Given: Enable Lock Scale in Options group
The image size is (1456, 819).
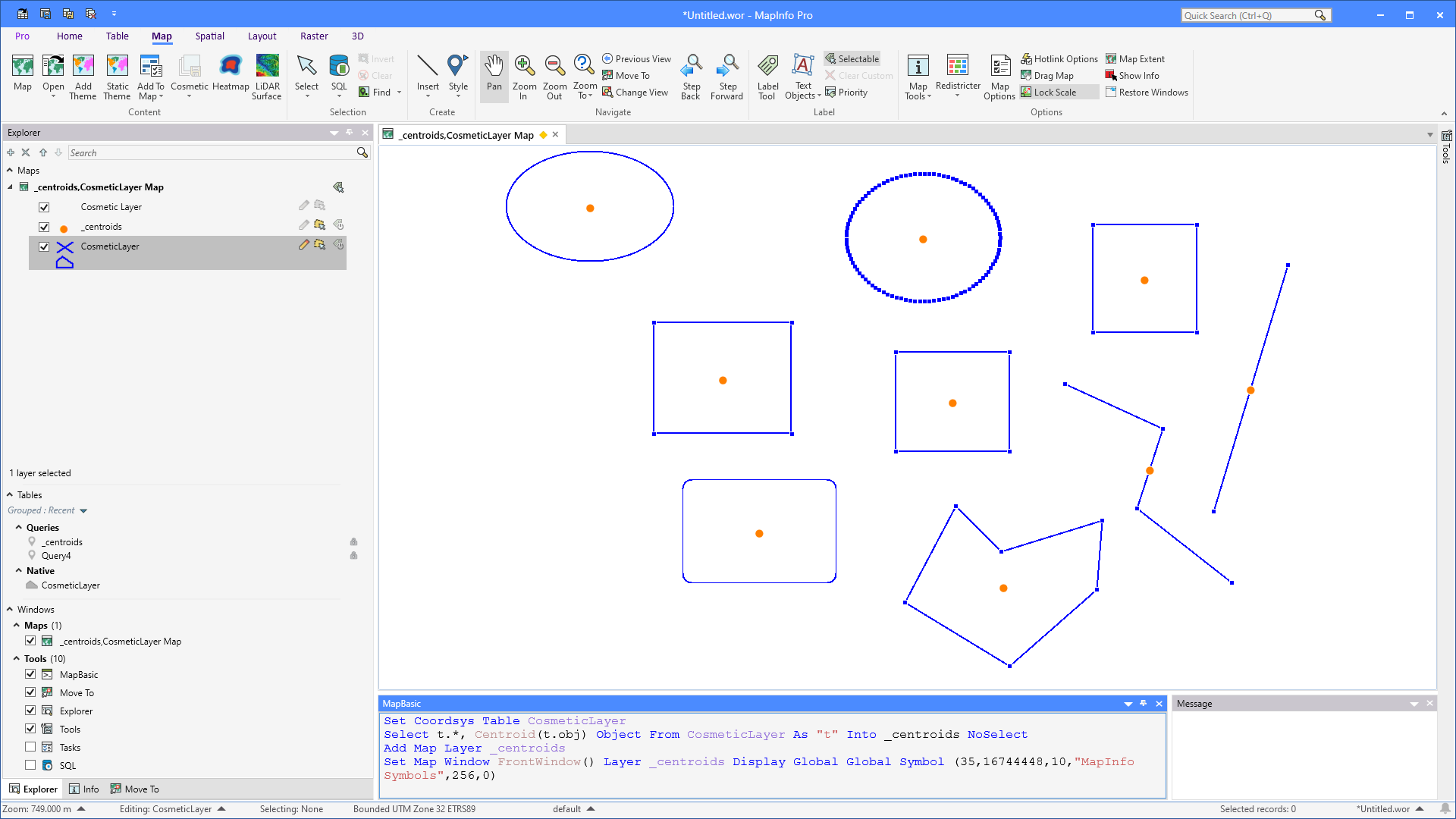Looking at the screenshot, I should point(1053,92).
